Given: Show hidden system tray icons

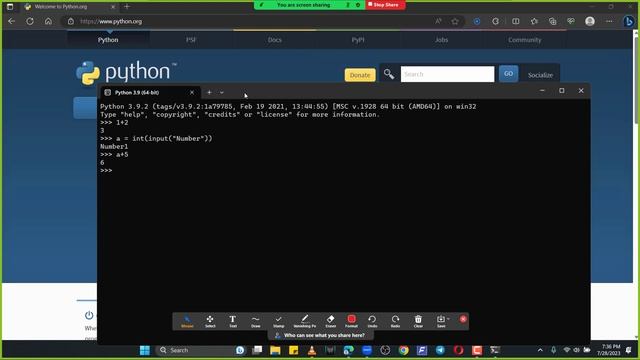Looking at the screenshot, I should point(540,350).
